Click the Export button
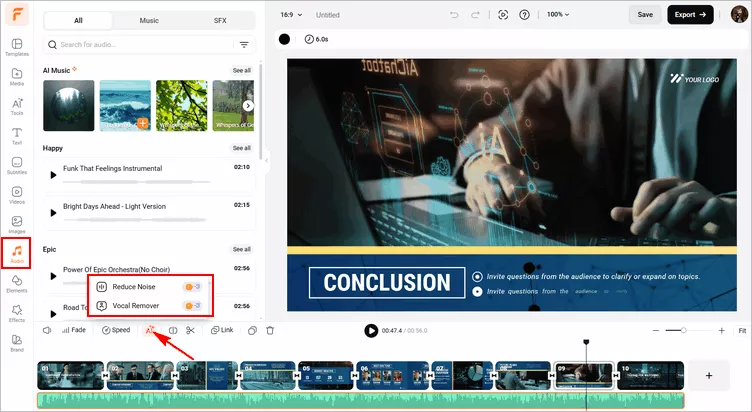Viewport: 752px width, 412px height. (690, 15)
